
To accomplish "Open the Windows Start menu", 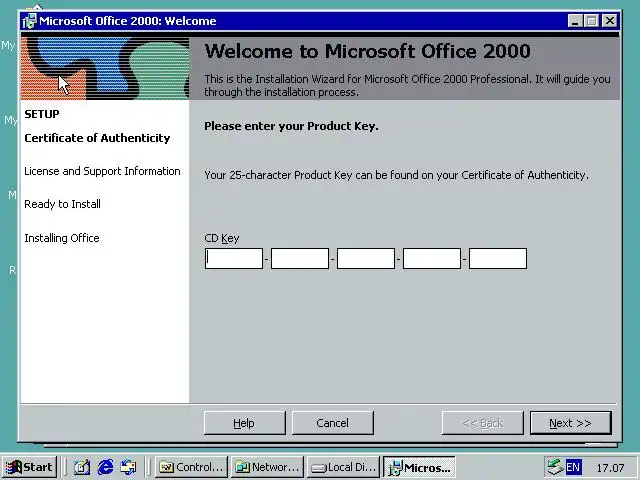I will click(29, 467).
